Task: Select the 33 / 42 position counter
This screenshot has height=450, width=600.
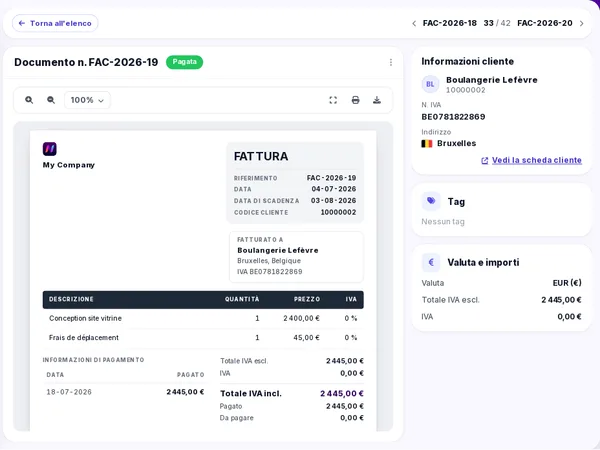Action: (x=497, y=23)
